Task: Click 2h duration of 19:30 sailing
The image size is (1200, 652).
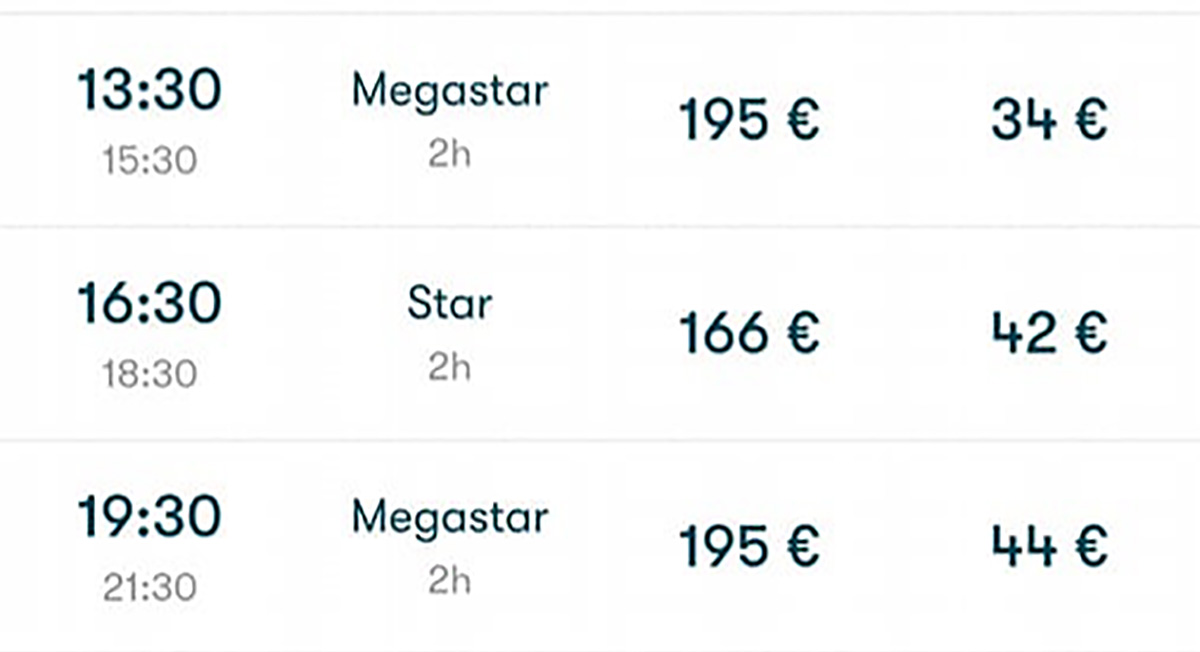Action: (449, 581)
